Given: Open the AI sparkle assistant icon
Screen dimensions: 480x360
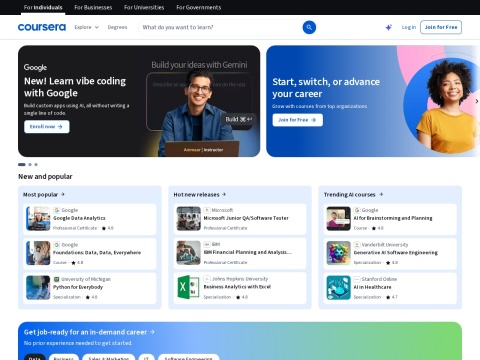Looking at the screenshot, I should [x=389, y=27].
